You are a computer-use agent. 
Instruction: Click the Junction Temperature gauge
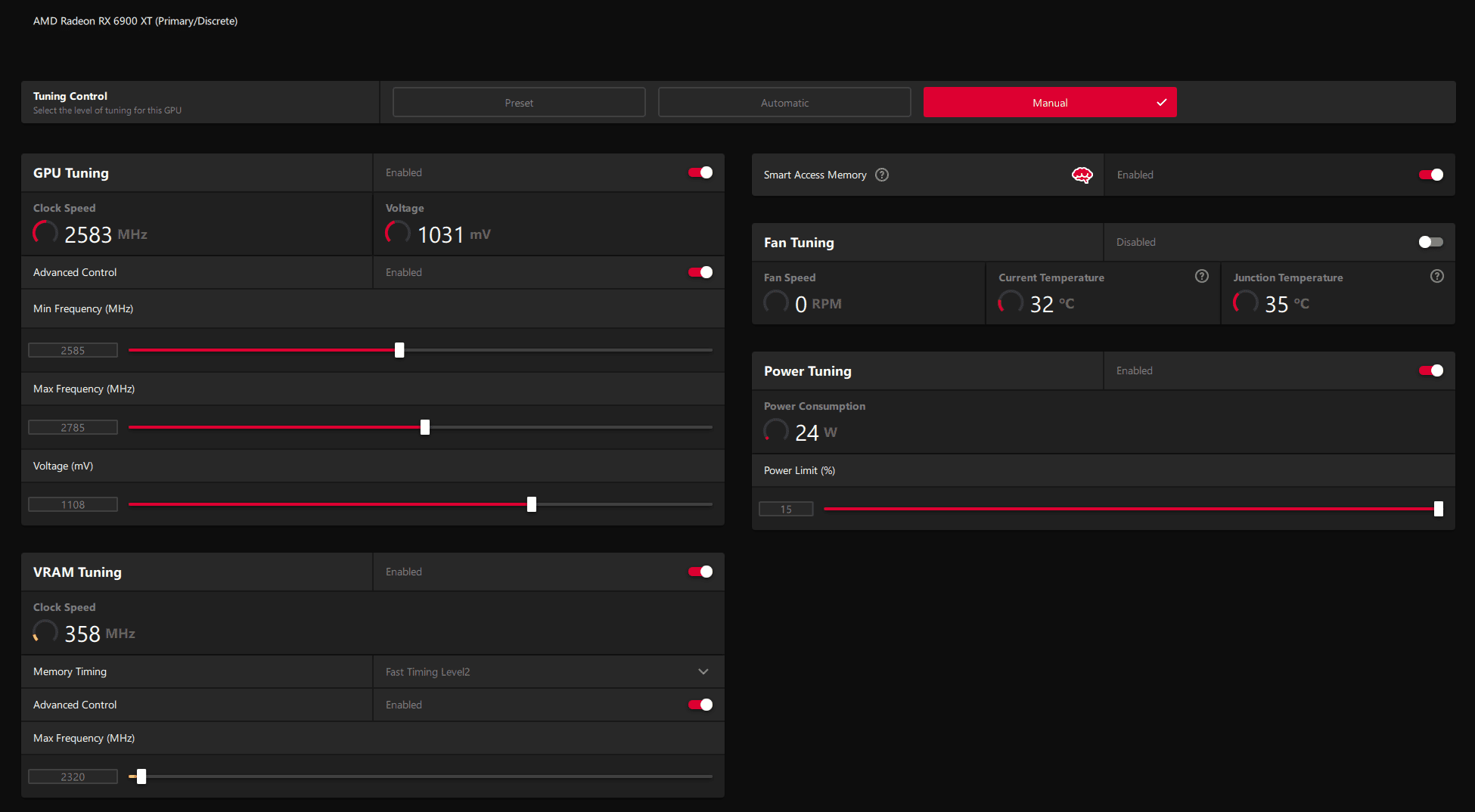pos(1246,302)
